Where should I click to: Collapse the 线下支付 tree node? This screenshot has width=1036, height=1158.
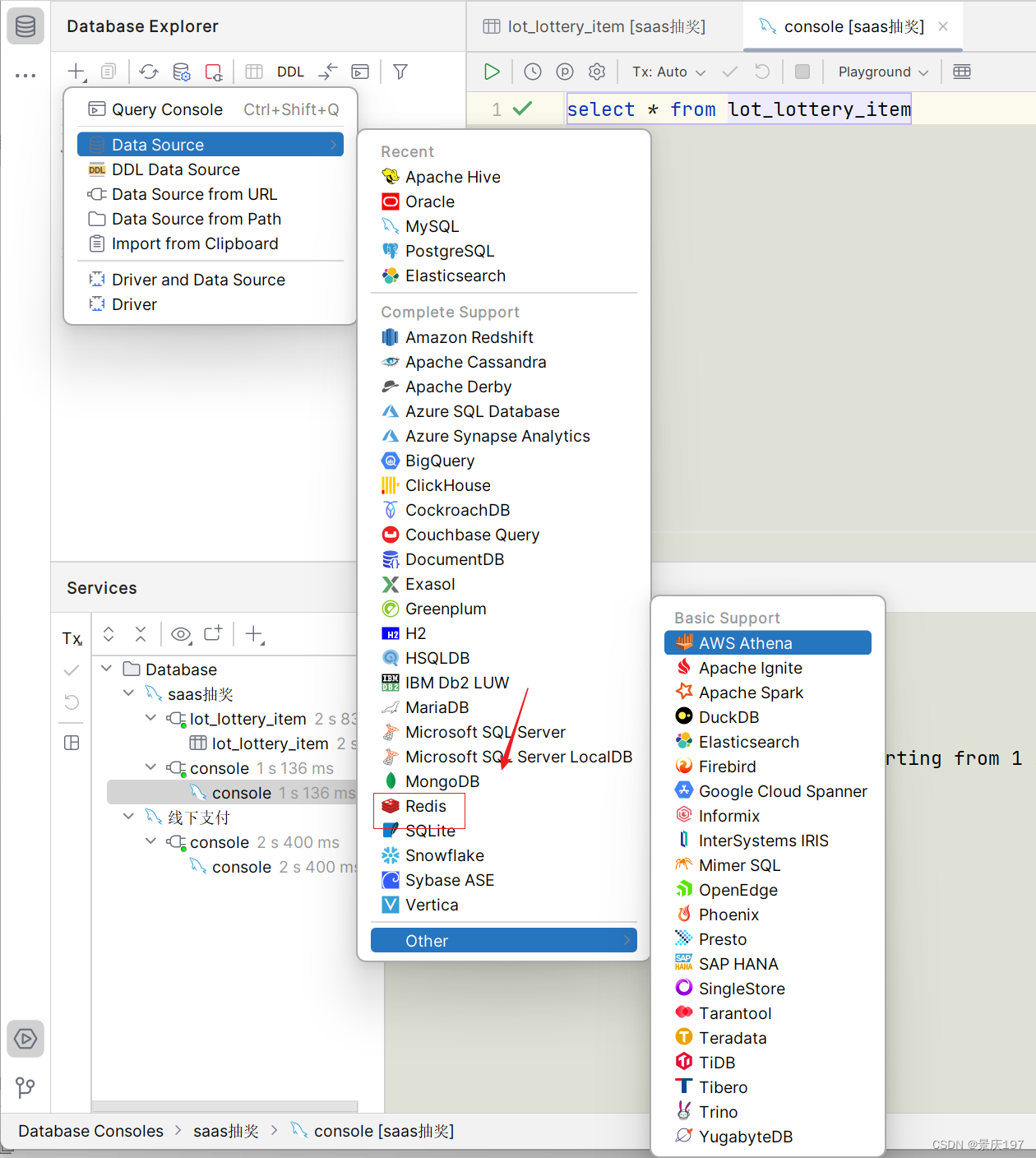(x=129, y=817)
